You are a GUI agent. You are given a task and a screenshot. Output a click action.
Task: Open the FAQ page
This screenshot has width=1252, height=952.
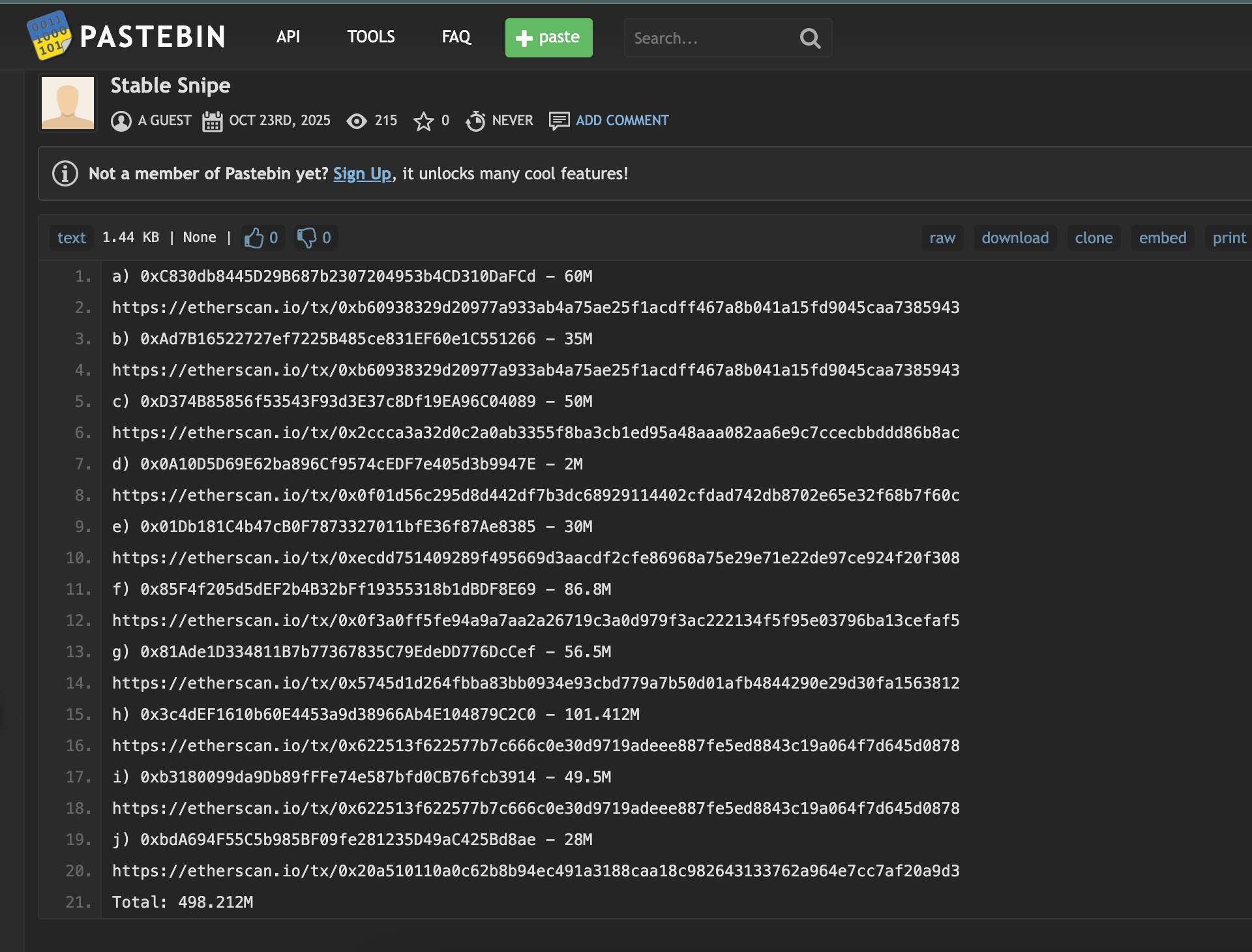456,37
